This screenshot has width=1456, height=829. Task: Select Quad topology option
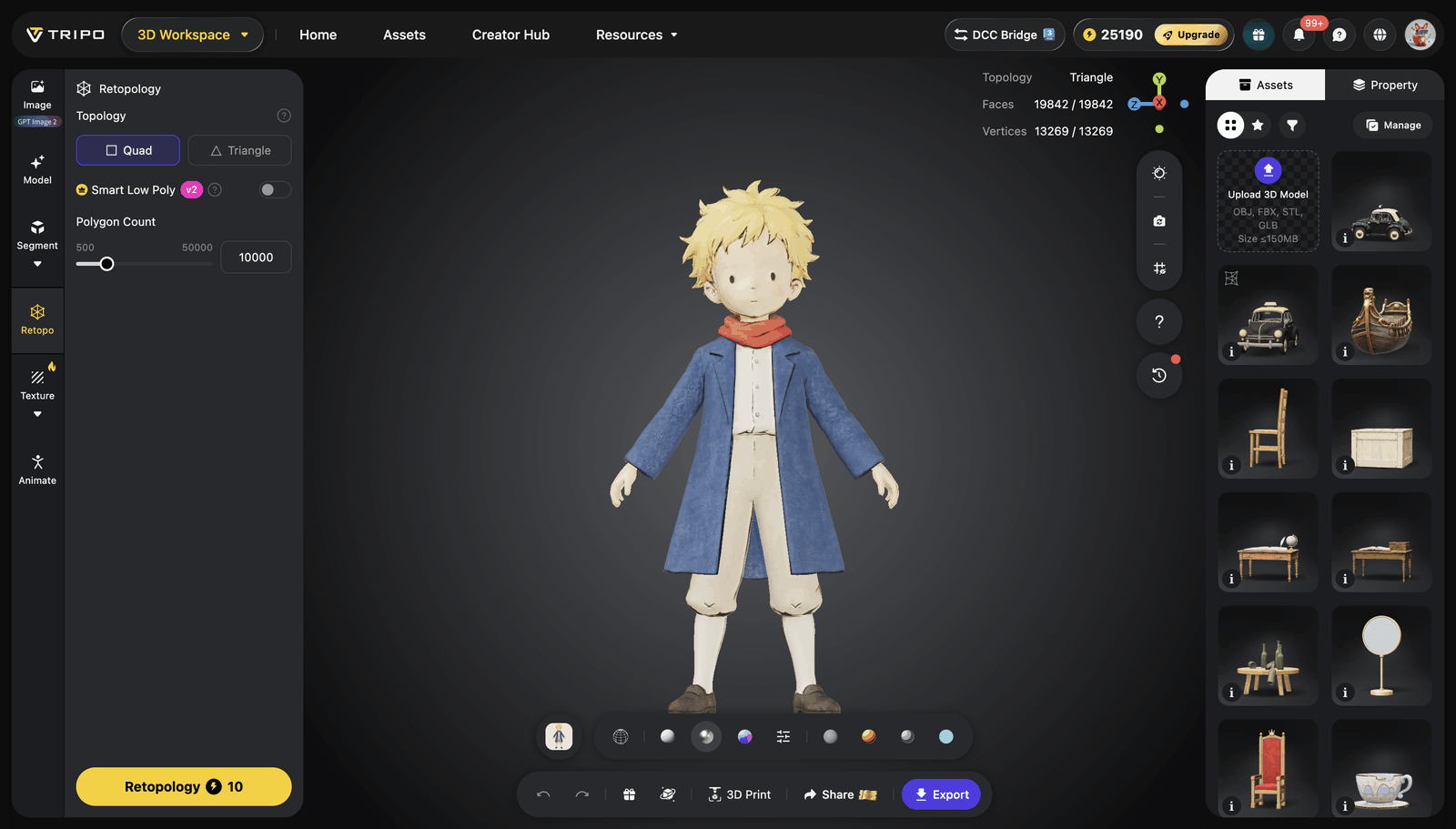point(128,150)
